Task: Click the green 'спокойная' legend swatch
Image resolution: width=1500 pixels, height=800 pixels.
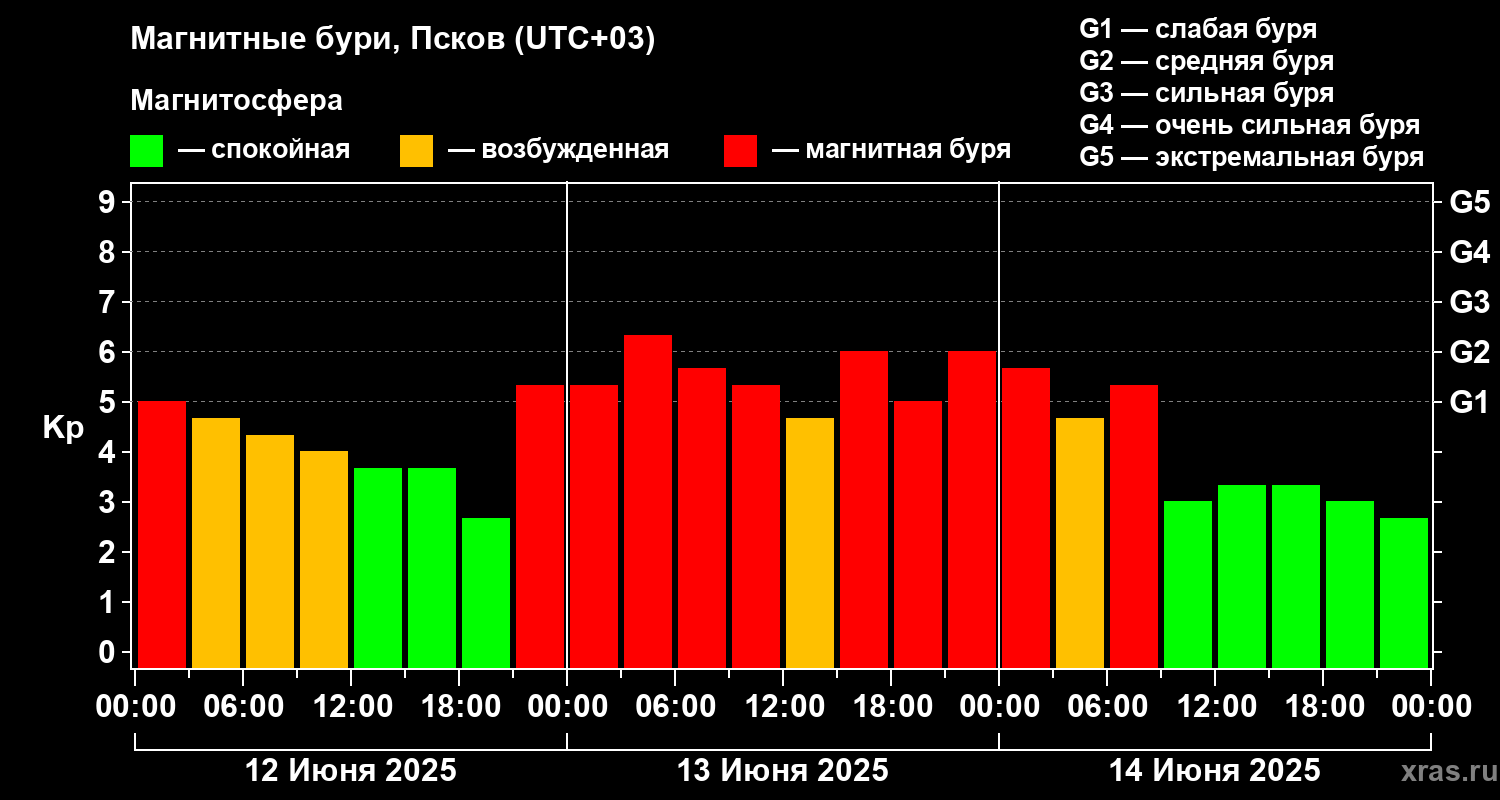Action: (x=146, y=151)
